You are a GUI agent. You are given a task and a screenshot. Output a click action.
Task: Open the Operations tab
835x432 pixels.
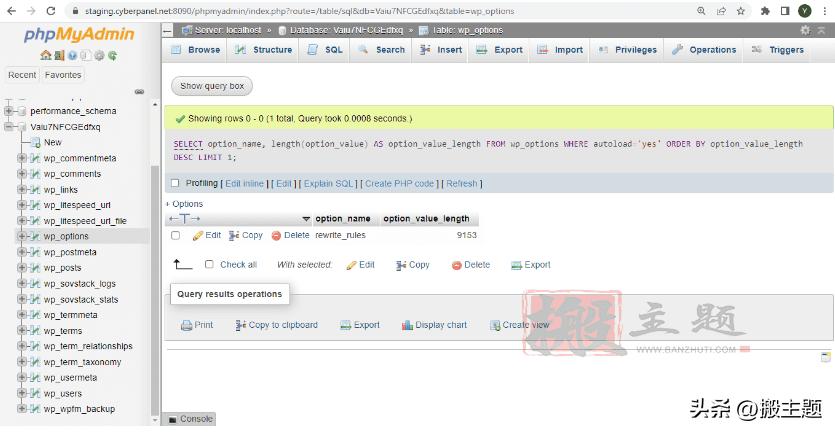[704, 50]
